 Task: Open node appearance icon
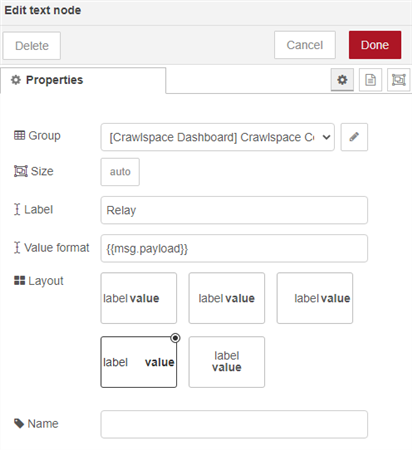click(398, 80)
